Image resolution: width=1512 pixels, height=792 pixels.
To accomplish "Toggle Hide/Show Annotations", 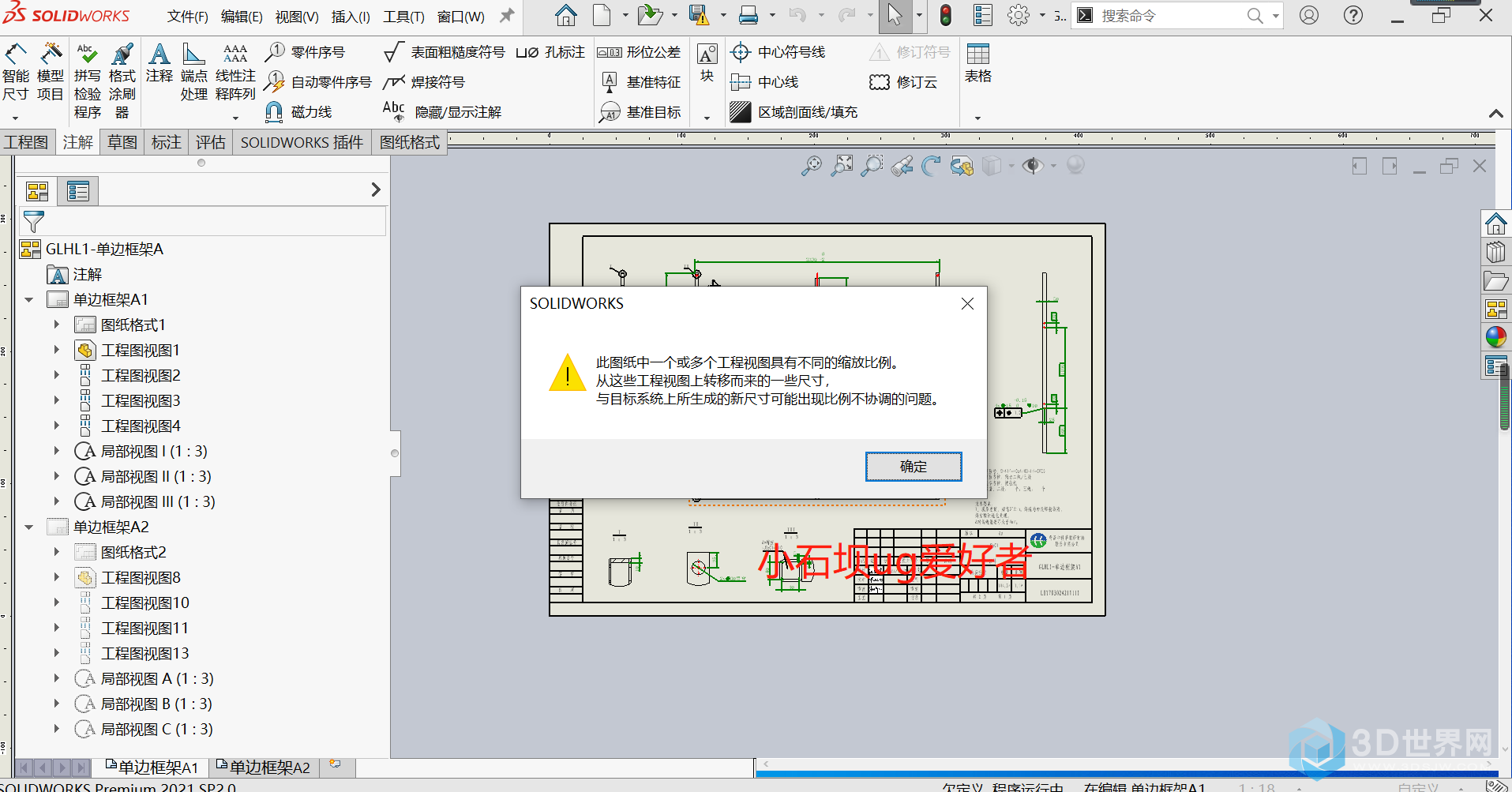I will [x=442, y=112].
